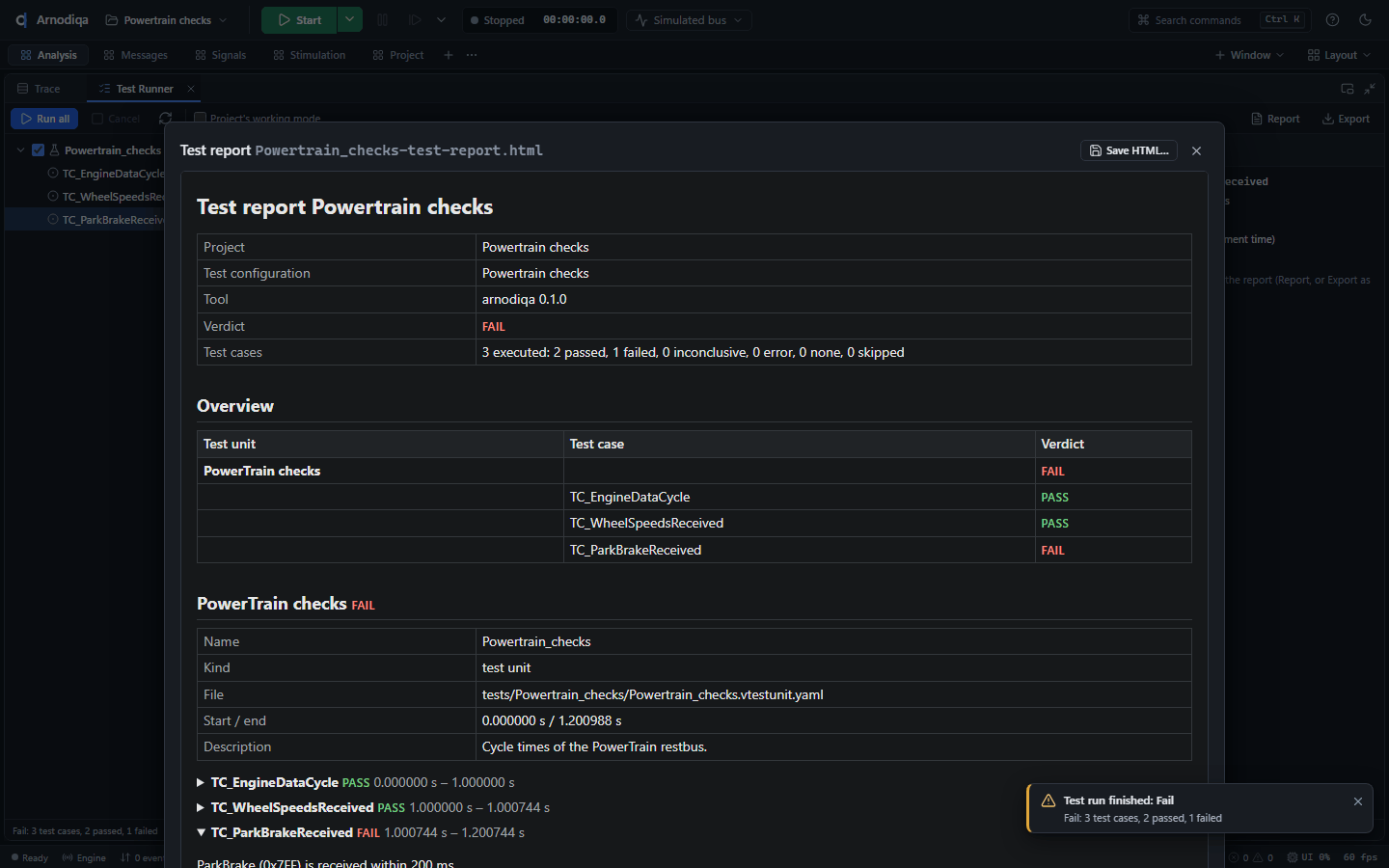Close the Test Runner tab
The width and height of the screenshot is (1389, 868).
[191, 89]
